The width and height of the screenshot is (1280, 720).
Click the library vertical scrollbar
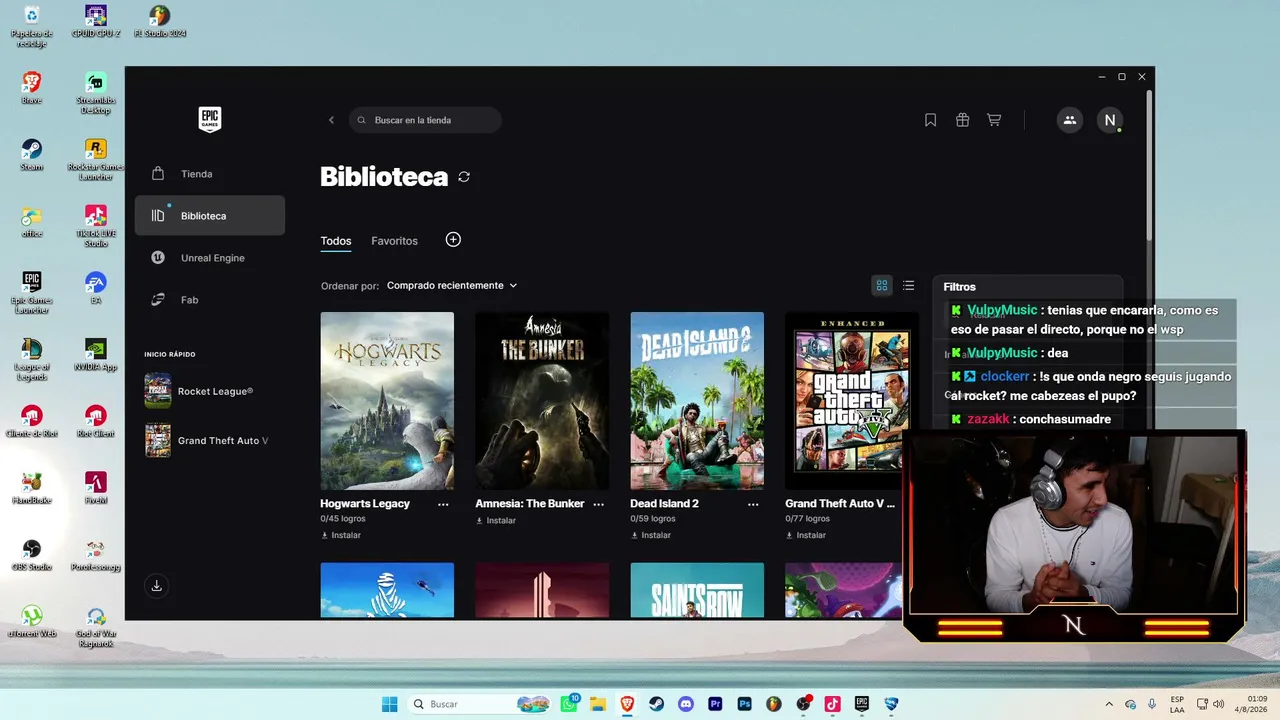click(1150, 166)
